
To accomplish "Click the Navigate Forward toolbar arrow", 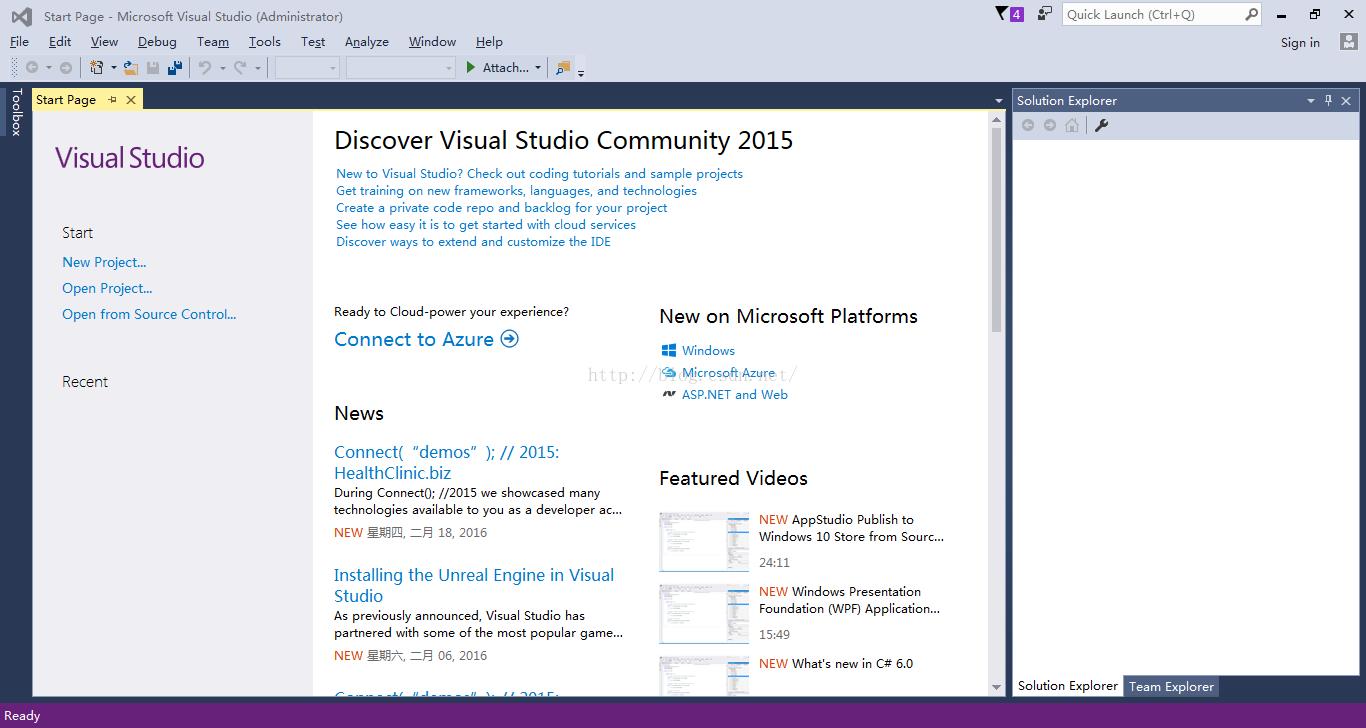I will pos(66,68).
